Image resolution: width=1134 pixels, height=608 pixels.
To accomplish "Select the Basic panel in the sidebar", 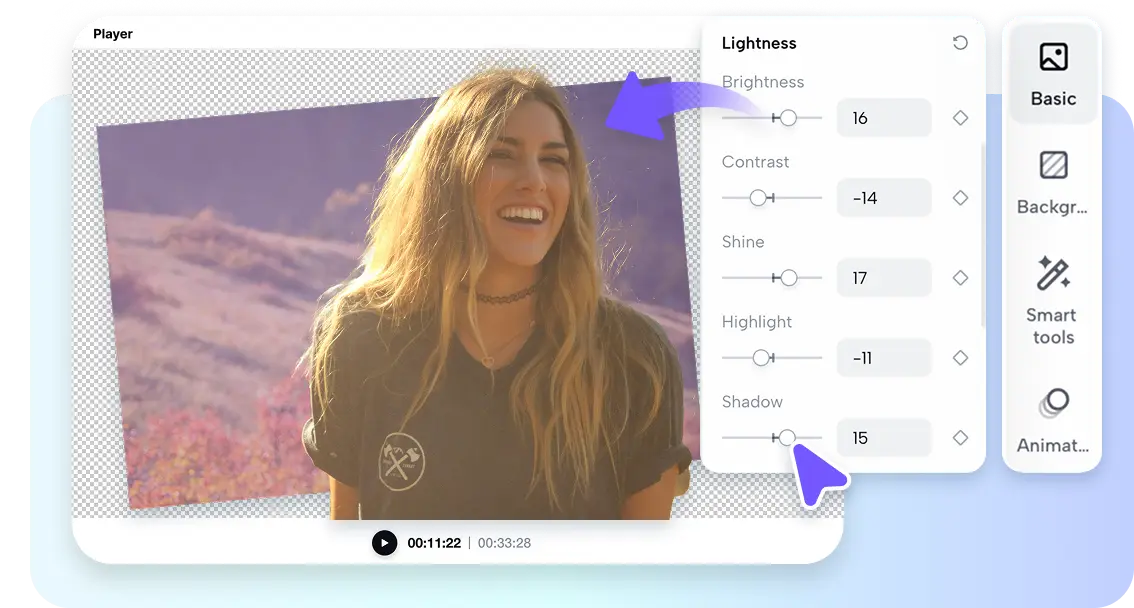I will (1052, 75).
